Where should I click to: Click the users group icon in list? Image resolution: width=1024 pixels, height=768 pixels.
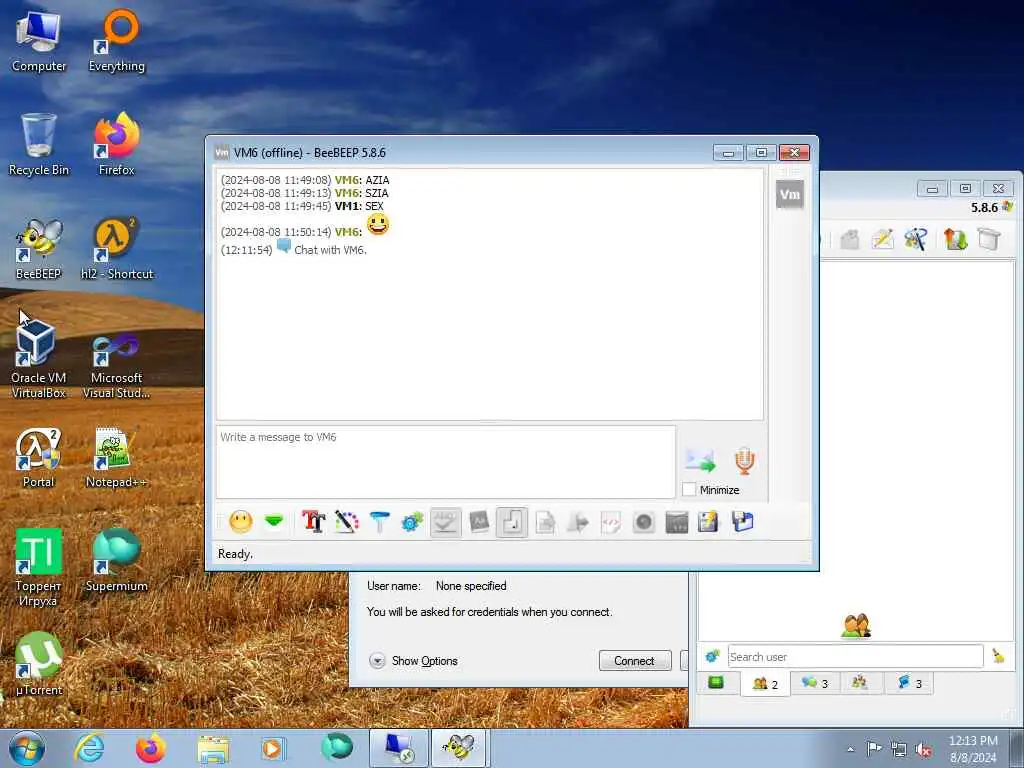[856, 626]
